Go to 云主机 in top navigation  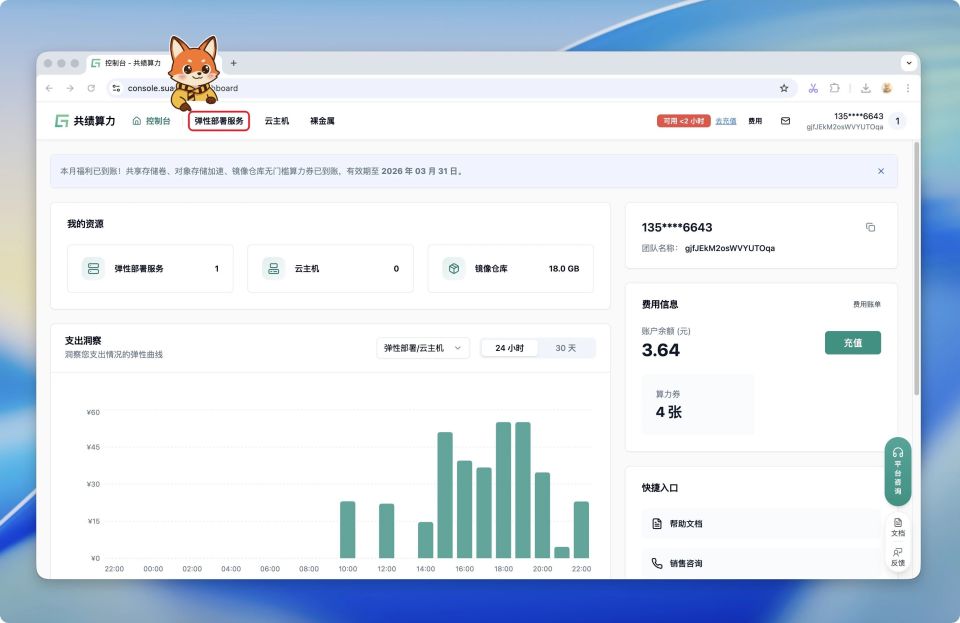tap(277, 121)
